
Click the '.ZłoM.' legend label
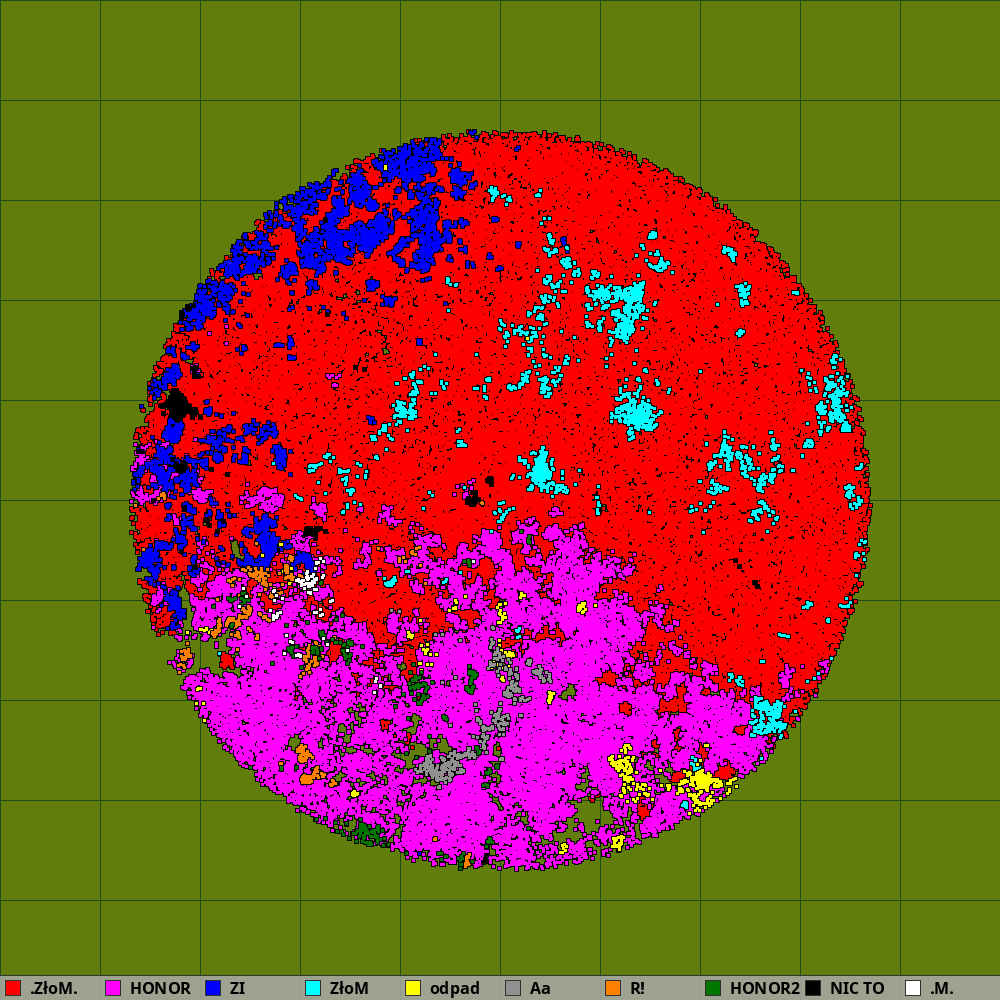click(54, 989)
